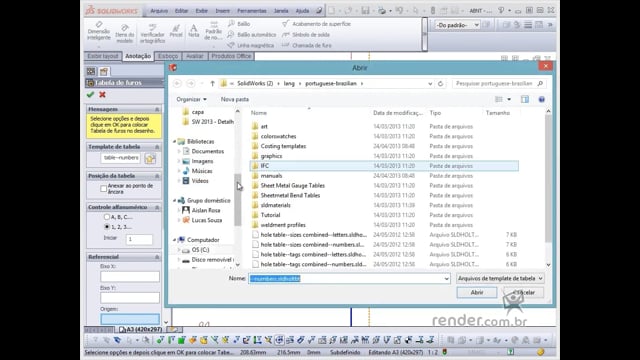Open the IFC folder

click(384, 166)
